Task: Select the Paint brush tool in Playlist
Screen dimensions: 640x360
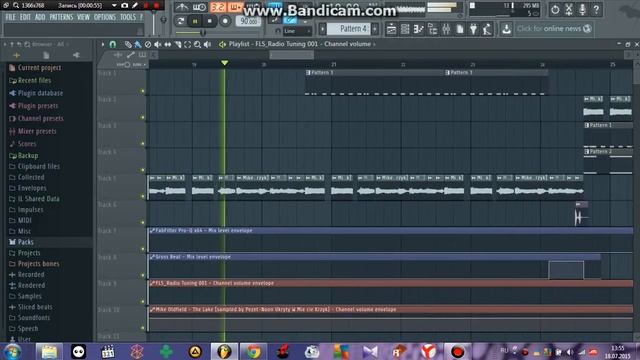Action: tap(138, 44)
